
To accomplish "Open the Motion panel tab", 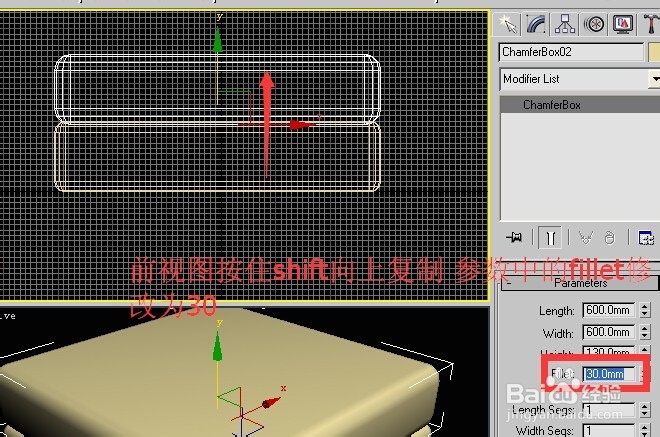I will click(594, 24).
